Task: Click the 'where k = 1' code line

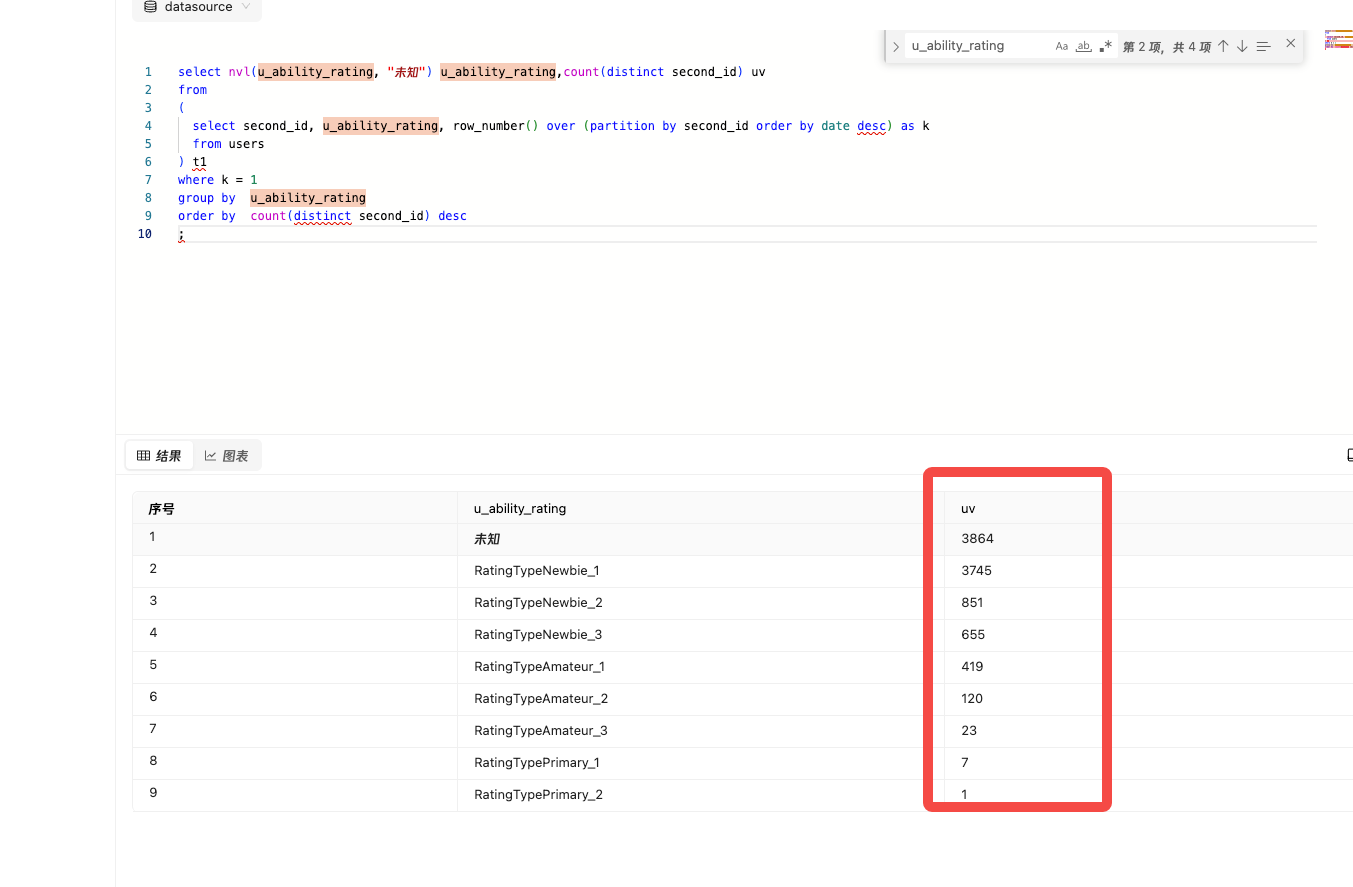Action: point(218,180)
